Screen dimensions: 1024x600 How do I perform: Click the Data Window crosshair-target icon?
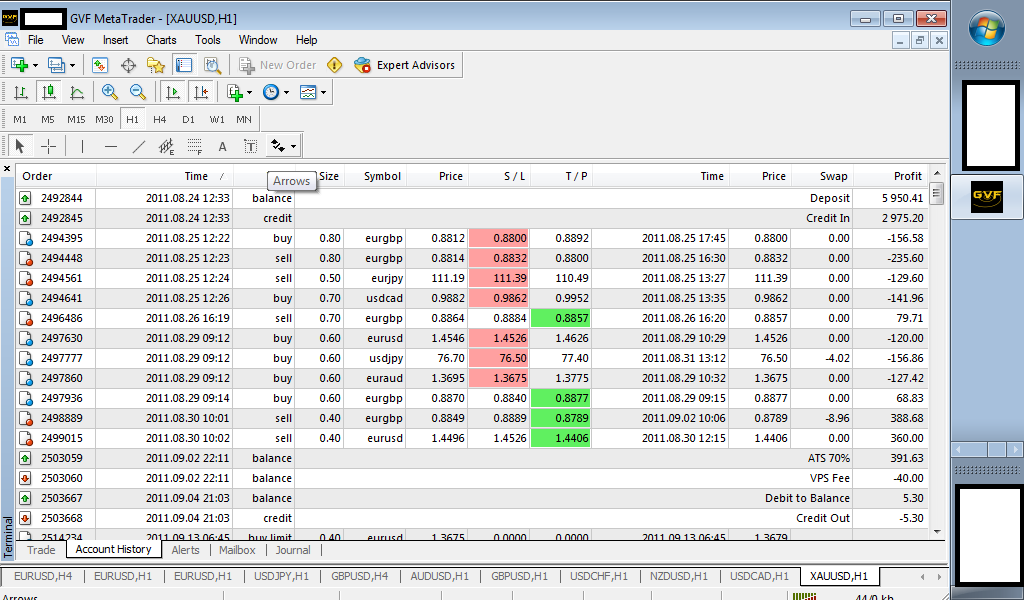(x=129, y=65)
